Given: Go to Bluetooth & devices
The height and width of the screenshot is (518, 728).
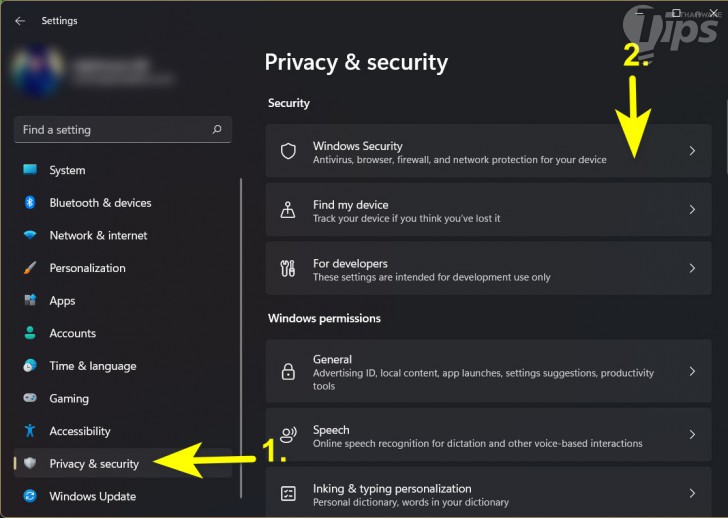Looking at the screenshot, I should click(x=100, y=203).
